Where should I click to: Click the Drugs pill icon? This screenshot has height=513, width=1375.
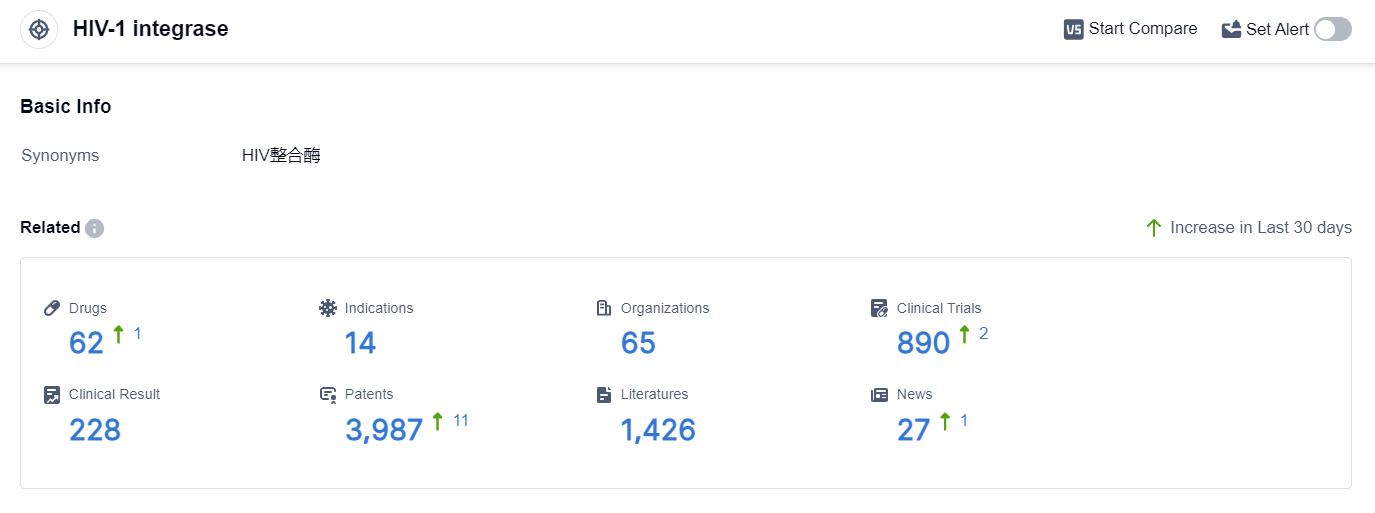(x=53, y=308)
